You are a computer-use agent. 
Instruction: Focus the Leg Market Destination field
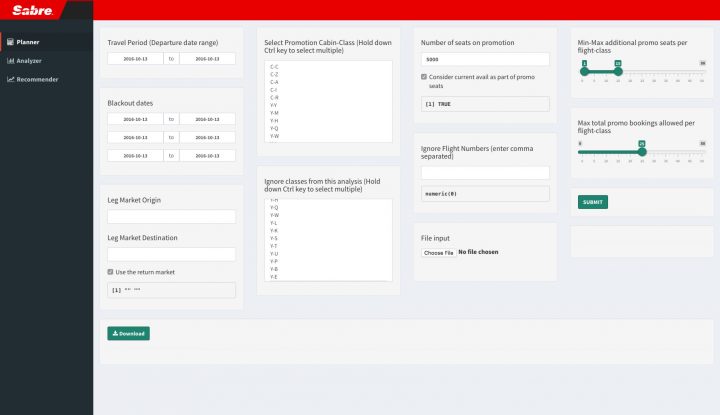[171, 254]
